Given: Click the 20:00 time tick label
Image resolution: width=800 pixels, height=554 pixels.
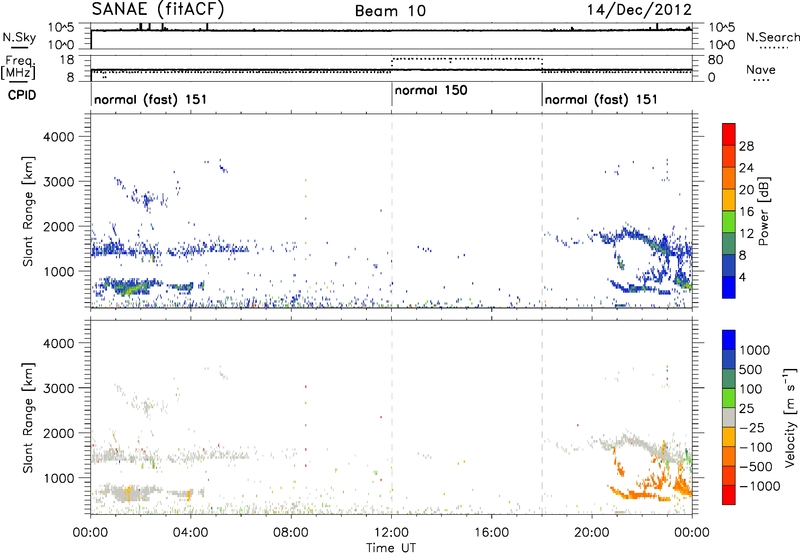Looking at the screenshot, I should 592,533.
